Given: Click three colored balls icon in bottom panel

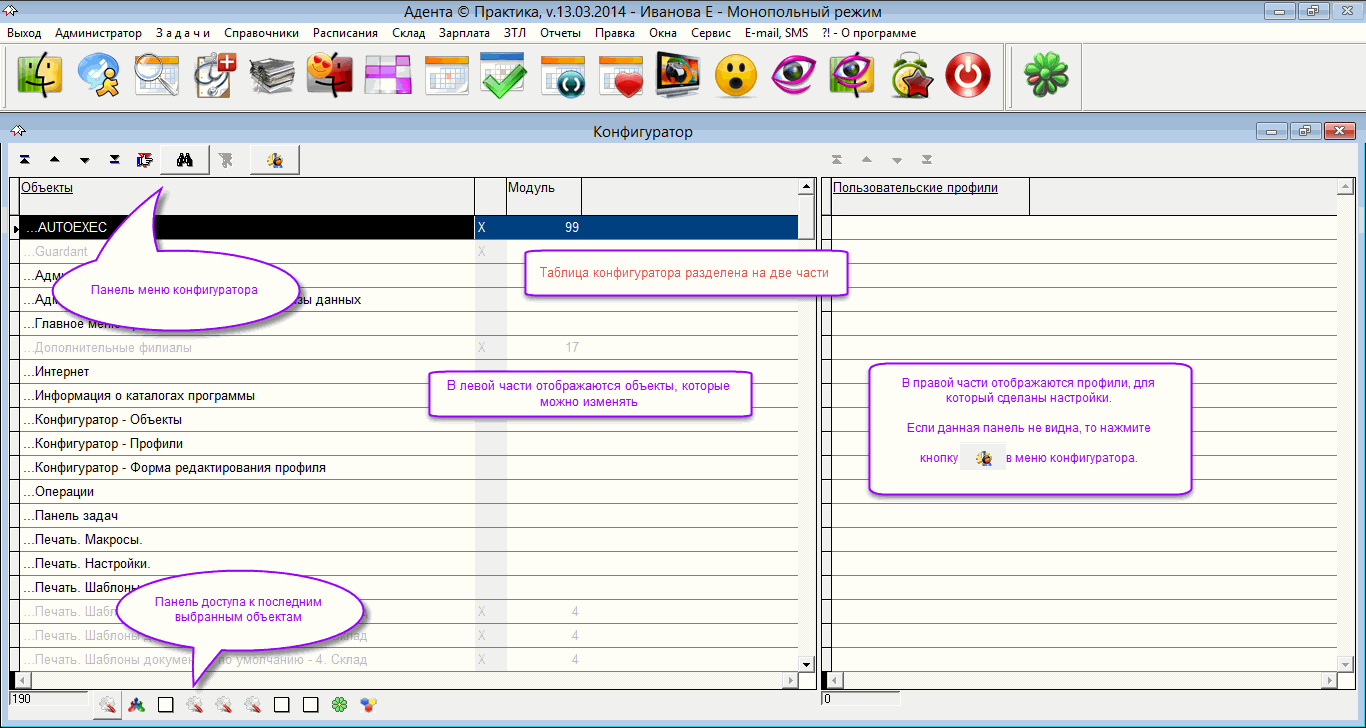Looking at the screenshot, I should coord(369,705).
